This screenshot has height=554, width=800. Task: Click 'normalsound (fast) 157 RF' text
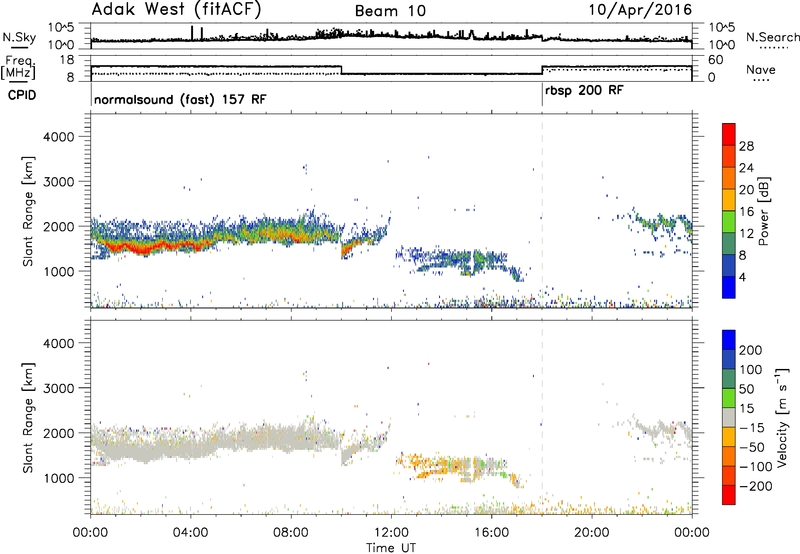[x=180, y=99]
